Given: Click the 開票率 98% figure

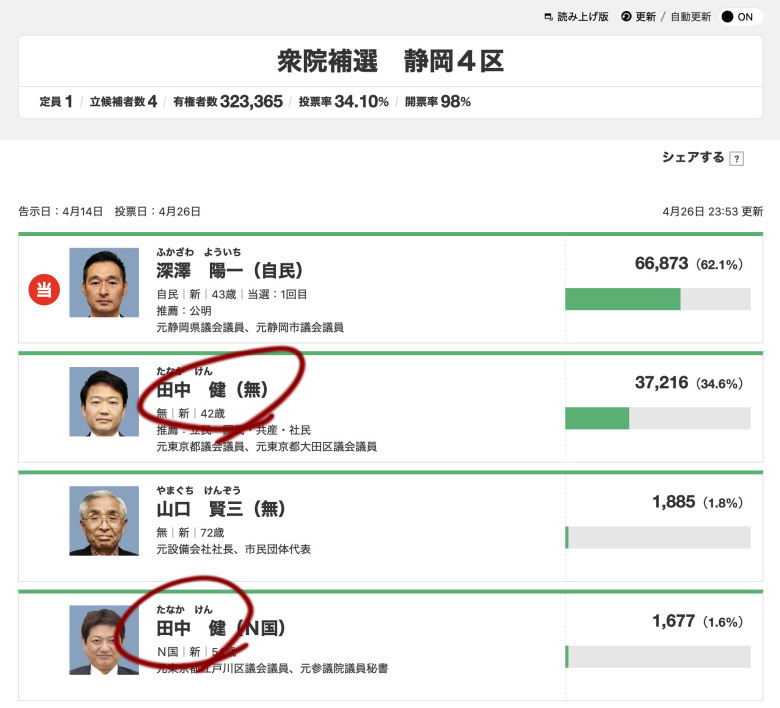Looking at the screenshot, I should (438, 101).
